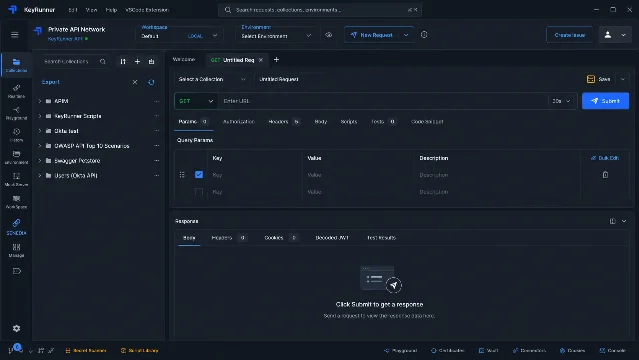Click the response panel layout icon

click(613, 221)
